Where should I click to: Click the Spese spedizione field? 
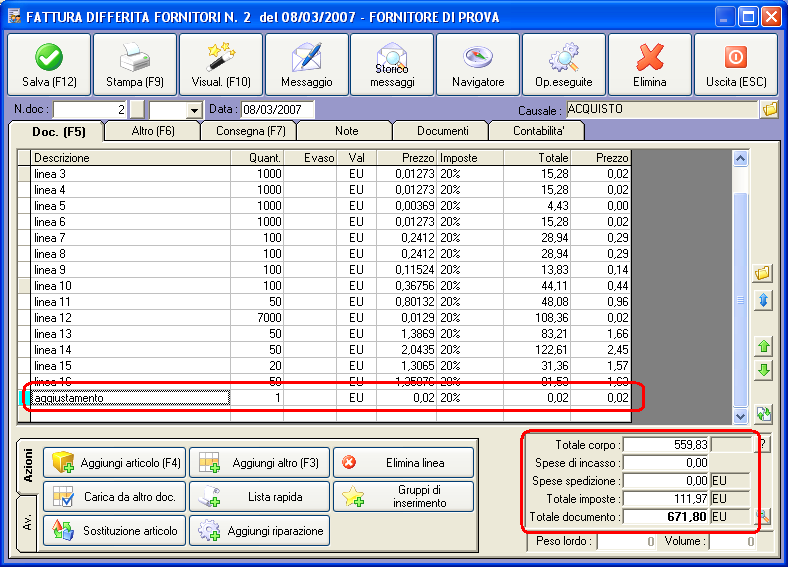(666, 481)
